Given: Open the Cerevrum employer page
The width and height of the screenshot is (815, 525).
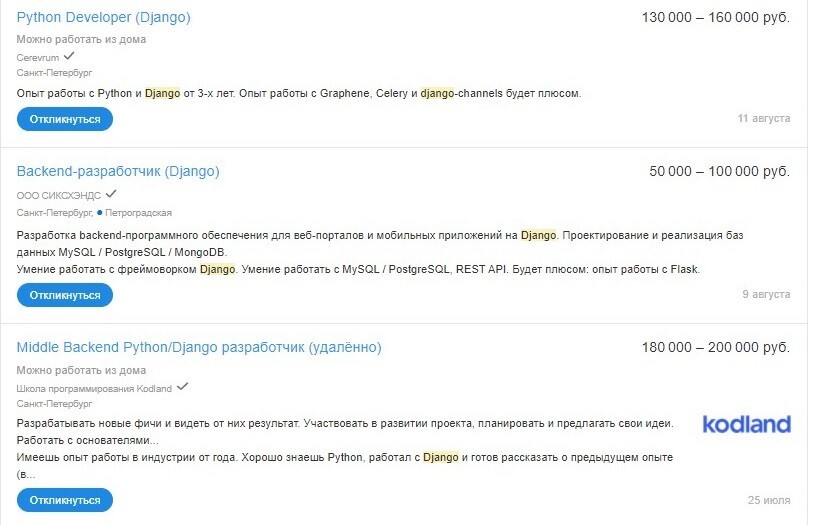Looking at the screenshot, I should tap(38, 58).
